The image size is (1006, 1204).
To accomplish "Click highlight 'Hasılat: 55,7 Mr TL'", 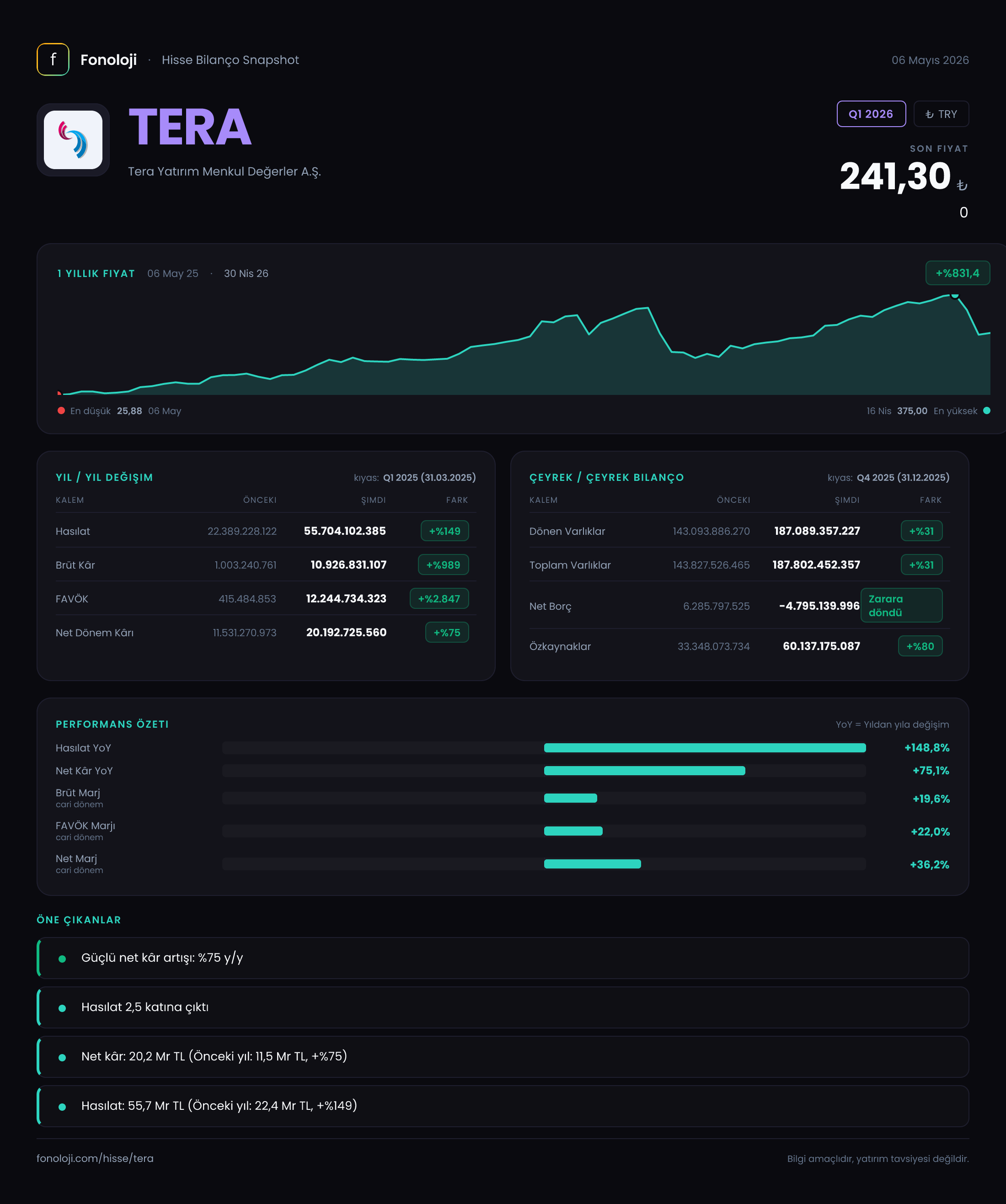I will [x=503, y=1106].
